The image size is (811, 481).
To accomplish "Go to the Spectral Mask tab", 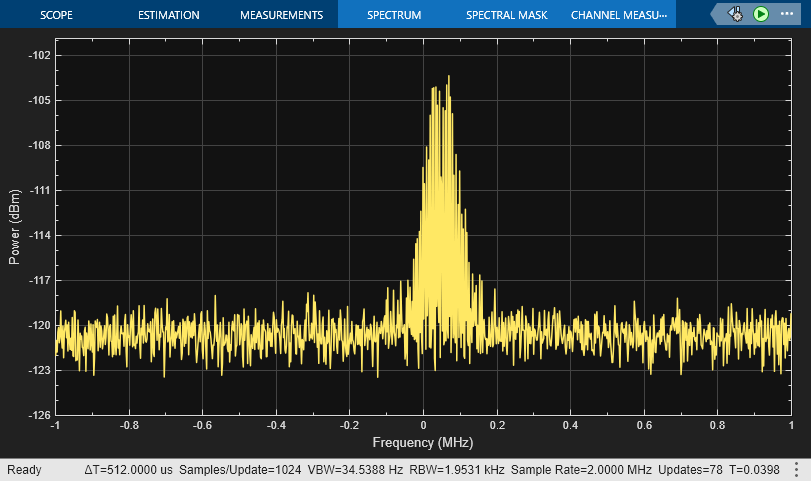I will 506,15.
